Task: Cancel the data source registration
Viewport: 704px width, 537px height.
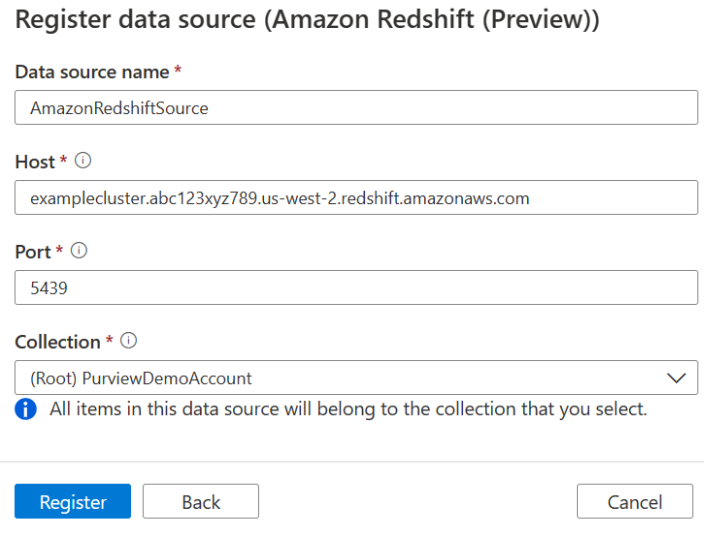Action: pos(635,502)
